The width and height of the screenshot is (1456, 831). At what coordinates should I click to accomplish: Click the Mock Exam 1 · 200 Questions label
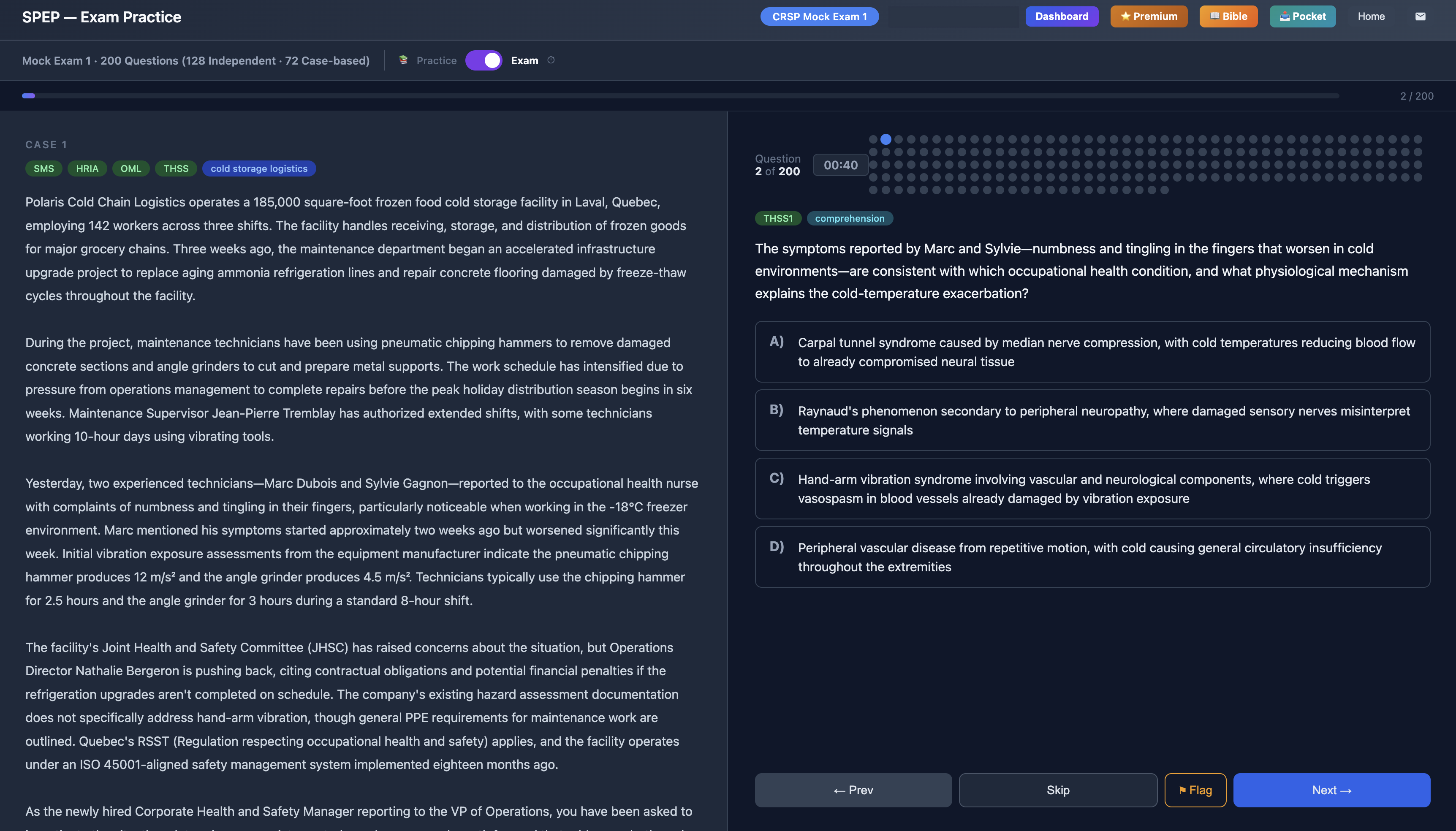pos(196,60)
